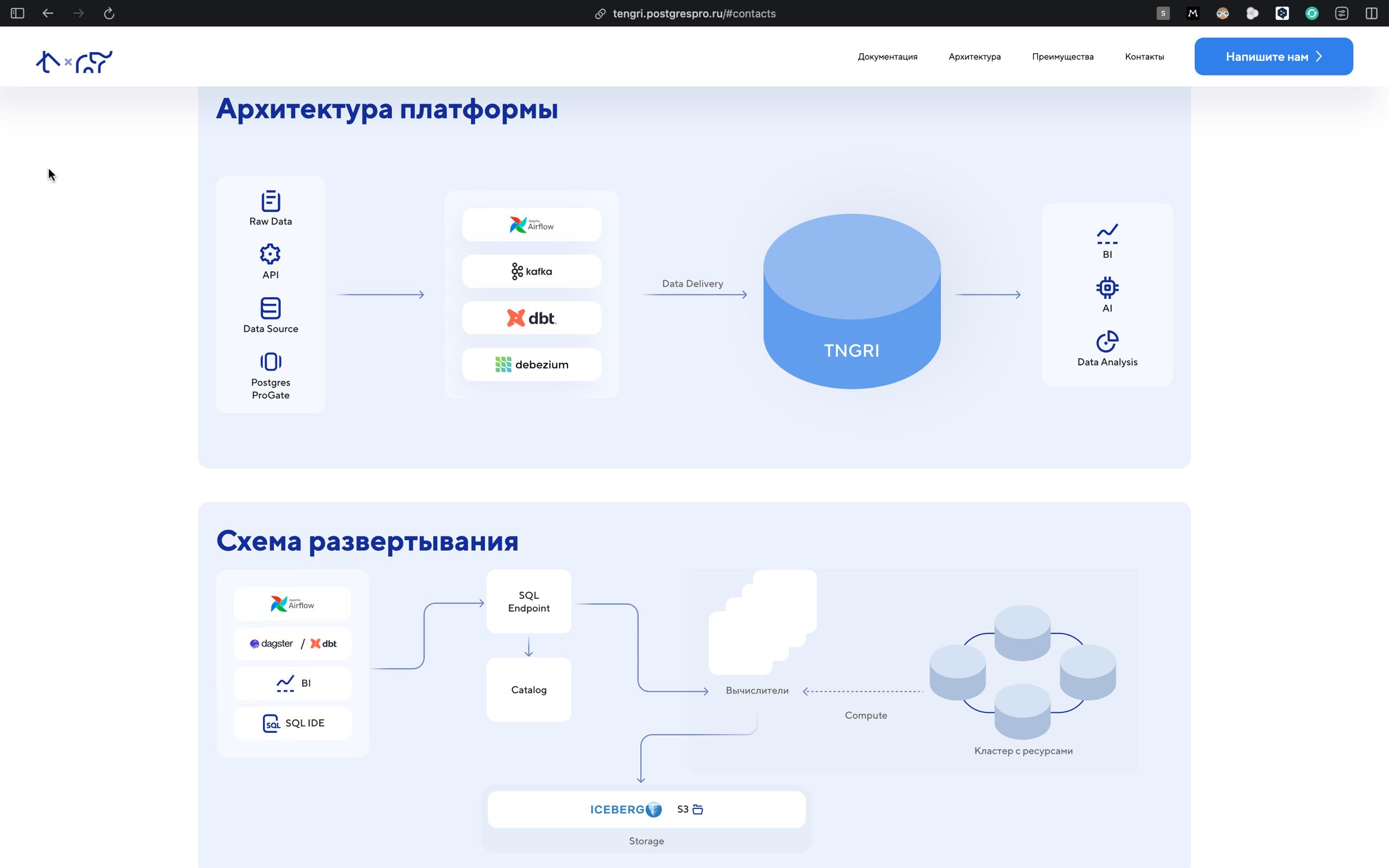
Task: Click the SQL Endpoint box
Action: 528,602
